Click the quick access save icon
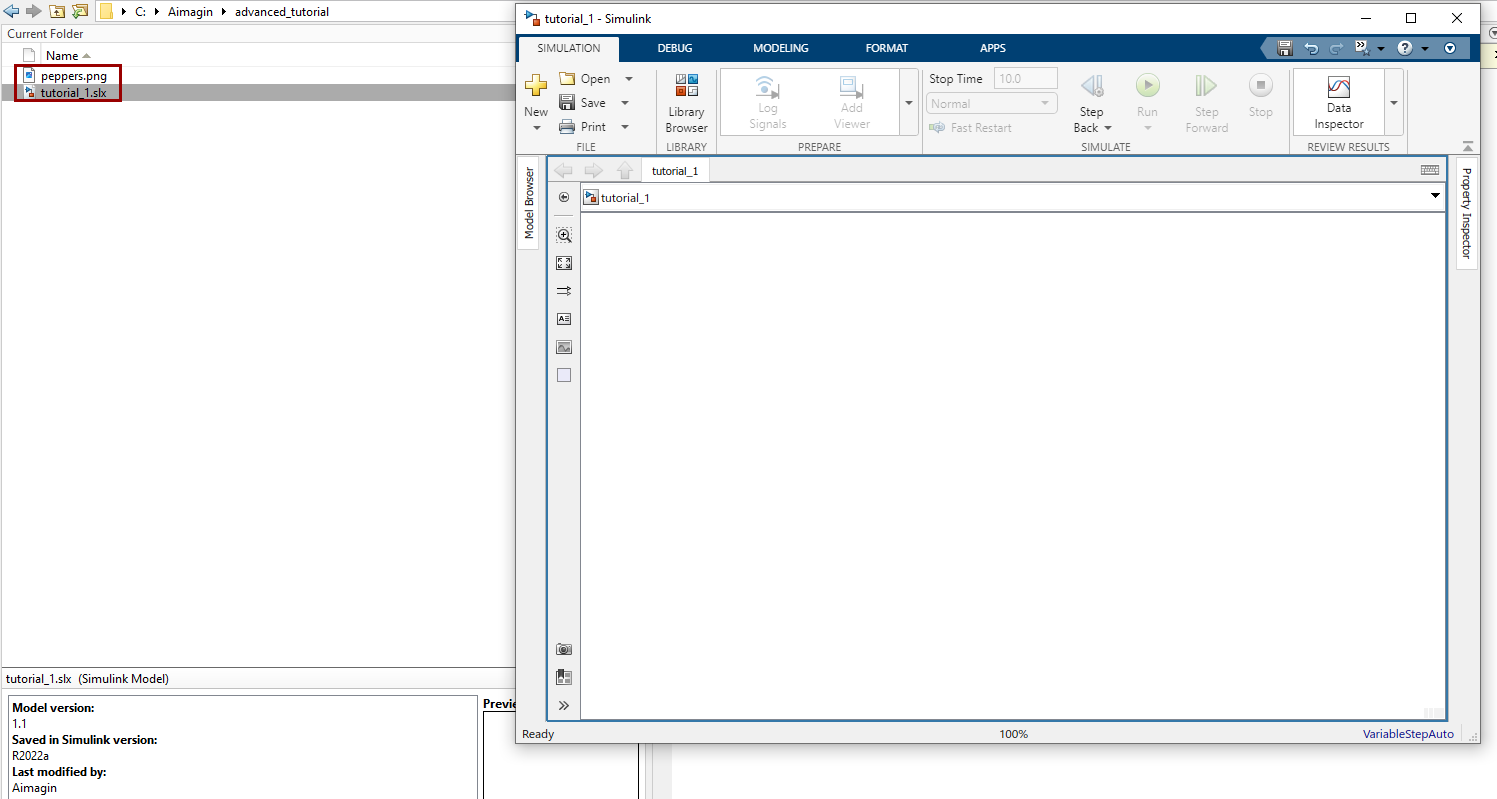The width and height of the screenshot is (1497, 799). (1285, 48)
